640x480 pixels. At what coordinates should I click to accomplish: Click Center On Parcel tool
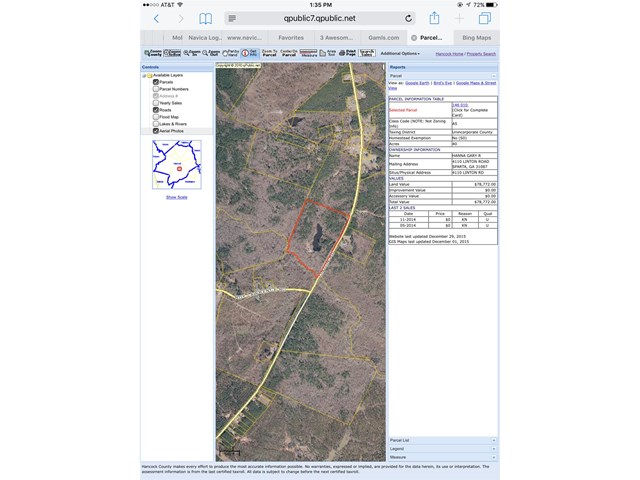(x=289, y=53)
